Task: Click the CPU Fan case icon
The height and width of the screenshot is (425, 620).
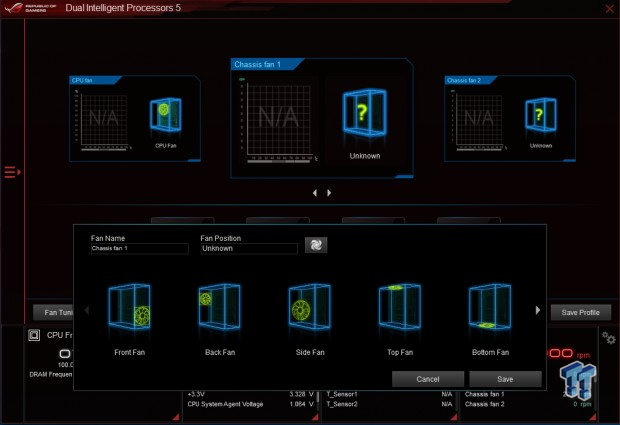Action: click(x=166, y=115)
